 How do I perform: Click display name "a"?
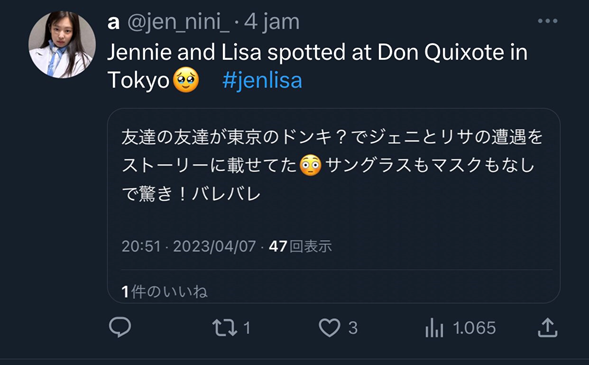coord(113,23)
